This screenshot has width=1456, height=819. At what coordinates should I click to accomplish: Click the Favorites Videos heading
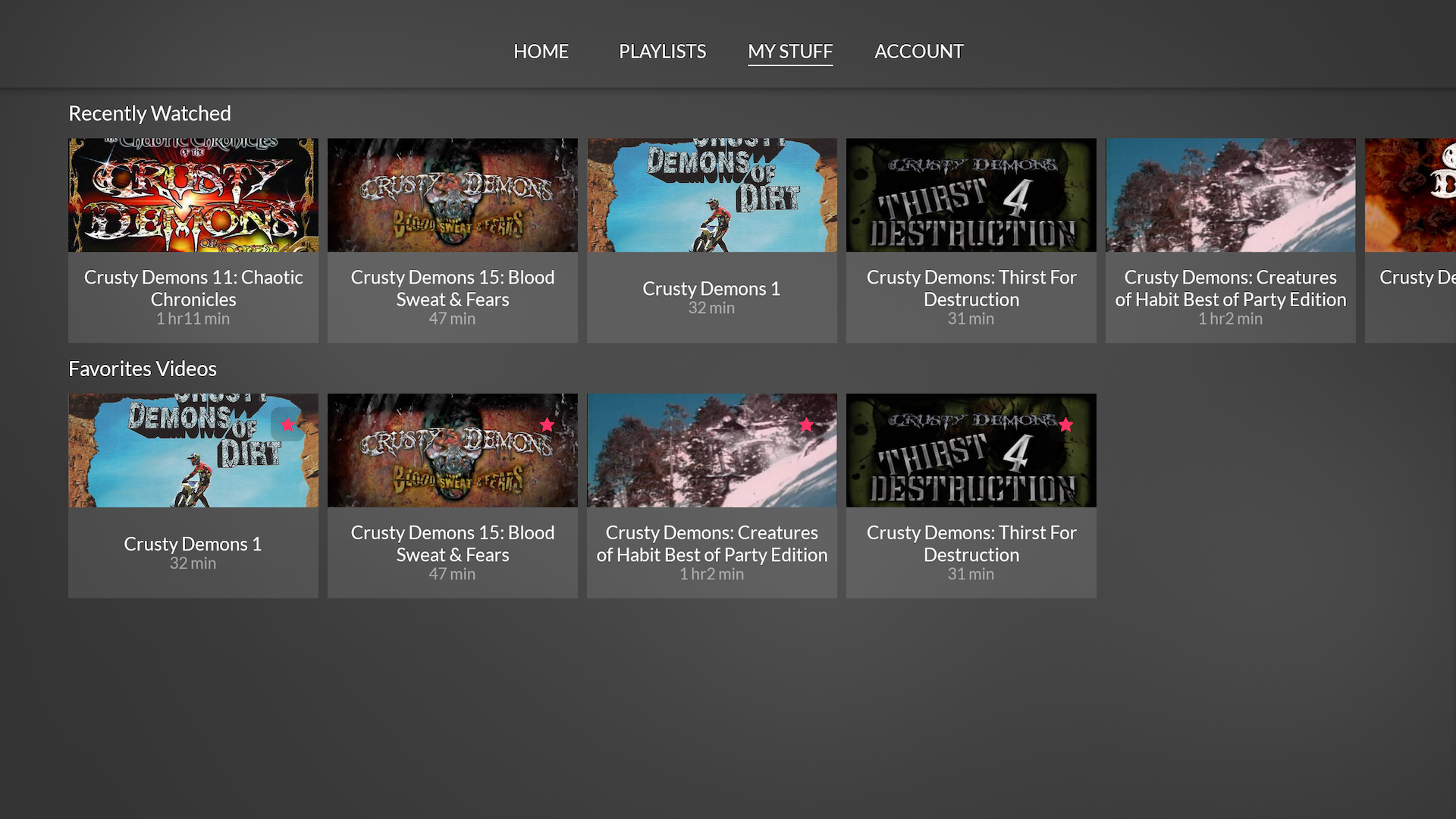[143, 369]
